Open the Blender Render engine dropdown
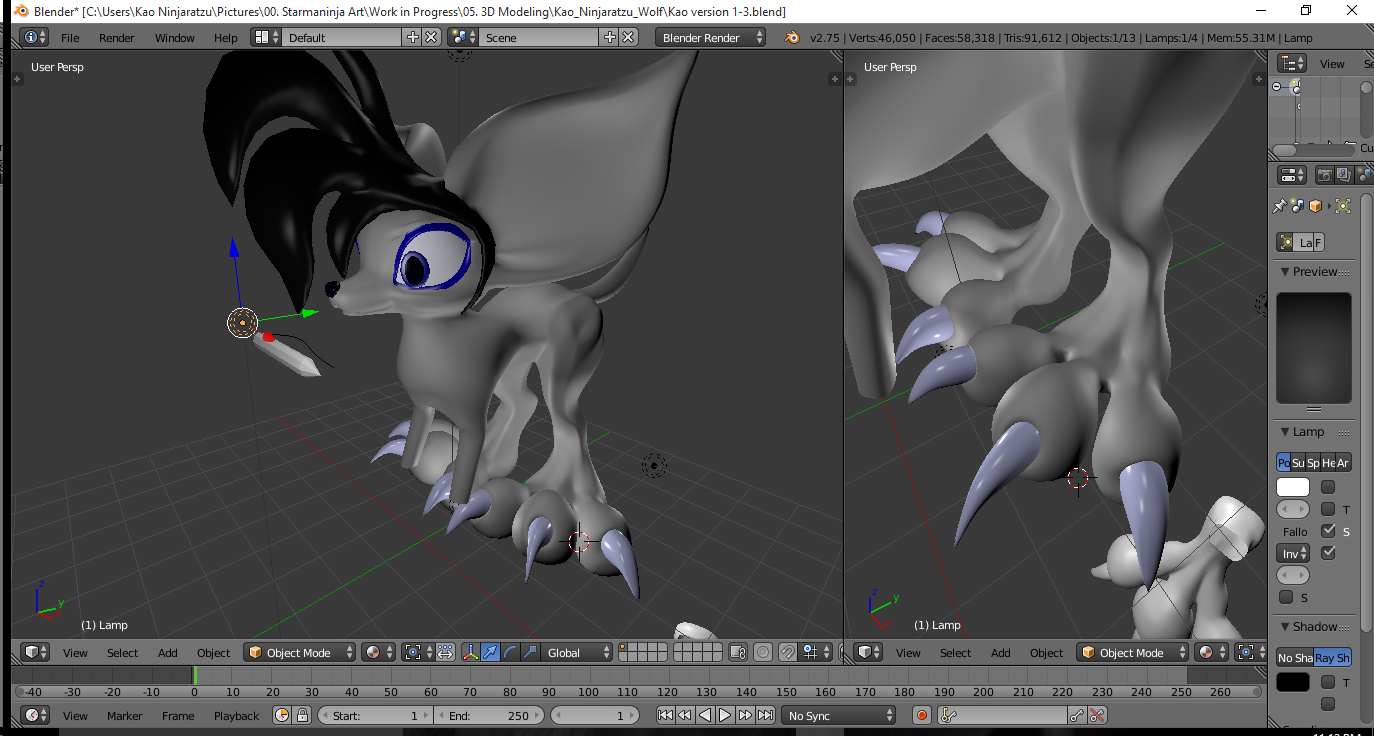 pos(710,38)
